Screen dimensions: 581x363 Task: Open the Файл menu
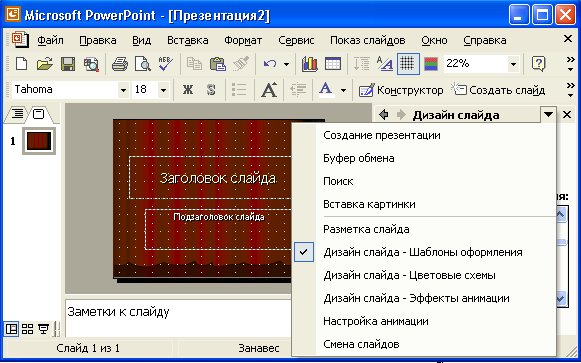[x=50, y=40]
